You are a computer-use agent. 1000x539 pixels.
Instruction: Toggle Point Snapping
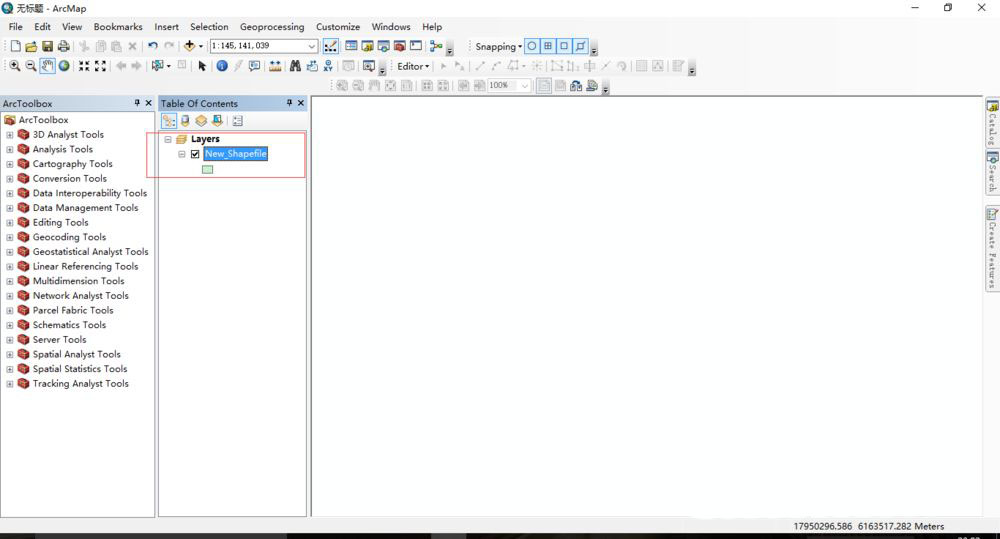[x=532, y=46]
